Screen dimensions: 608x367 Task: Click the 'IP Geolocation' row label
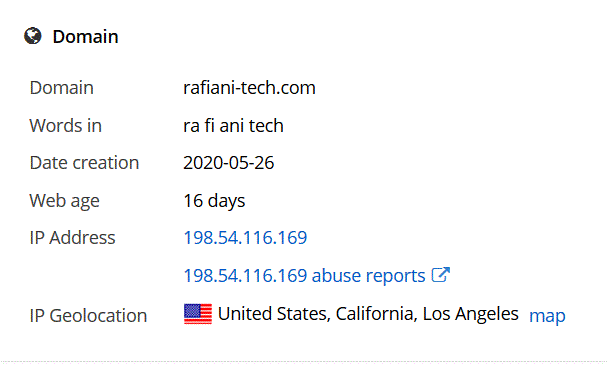pyautogui.click(x=88, y=315)
